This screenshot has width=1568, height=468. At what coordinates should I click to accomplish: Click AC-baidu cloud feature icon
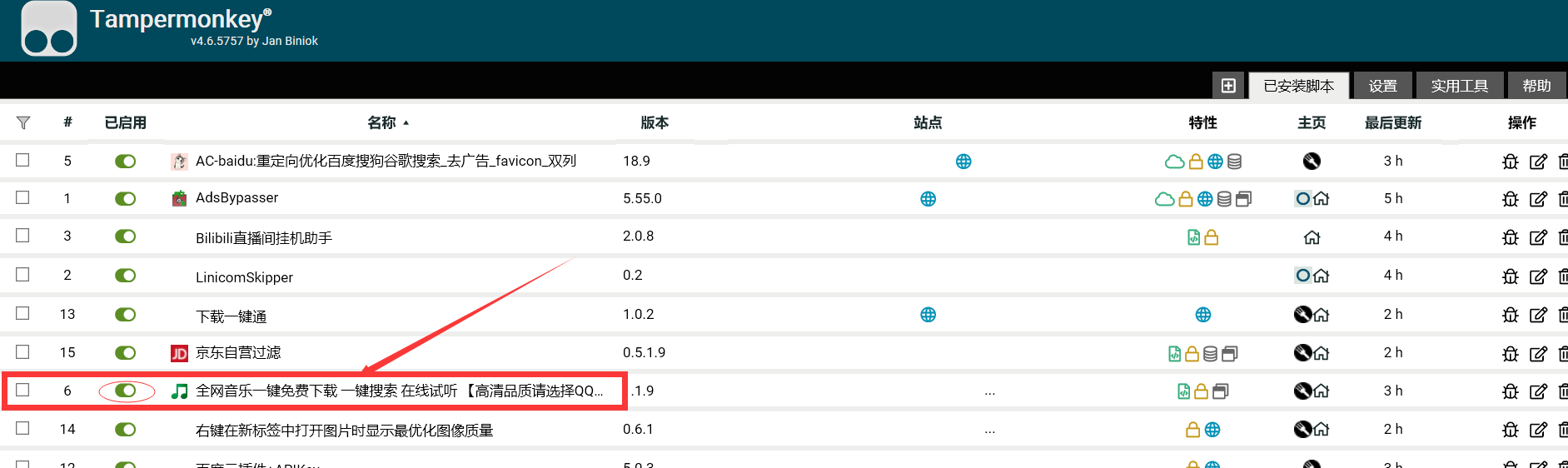click(1174, 162)
